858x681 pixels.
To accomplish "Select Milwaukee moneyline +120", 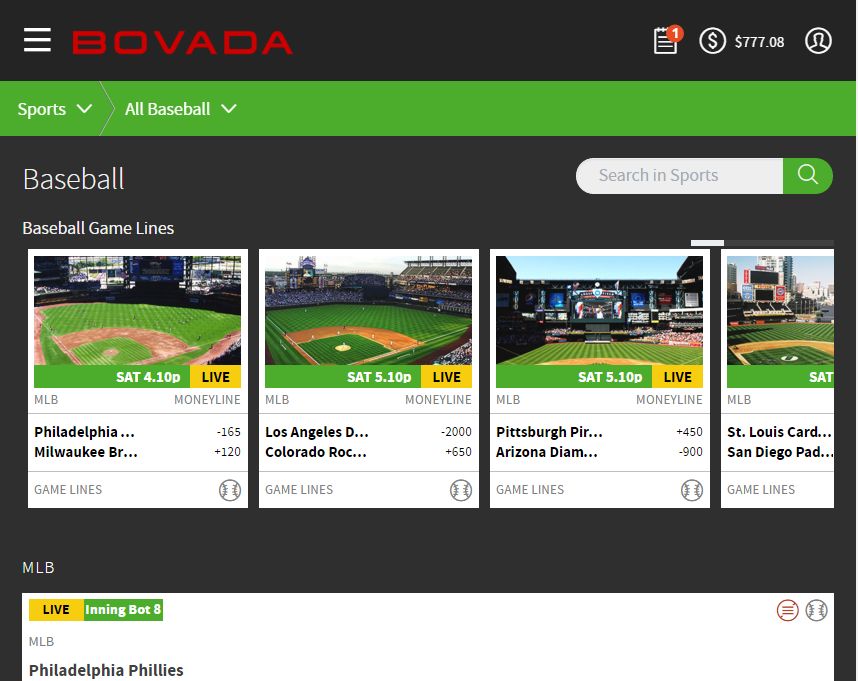I will pos(227,452).
